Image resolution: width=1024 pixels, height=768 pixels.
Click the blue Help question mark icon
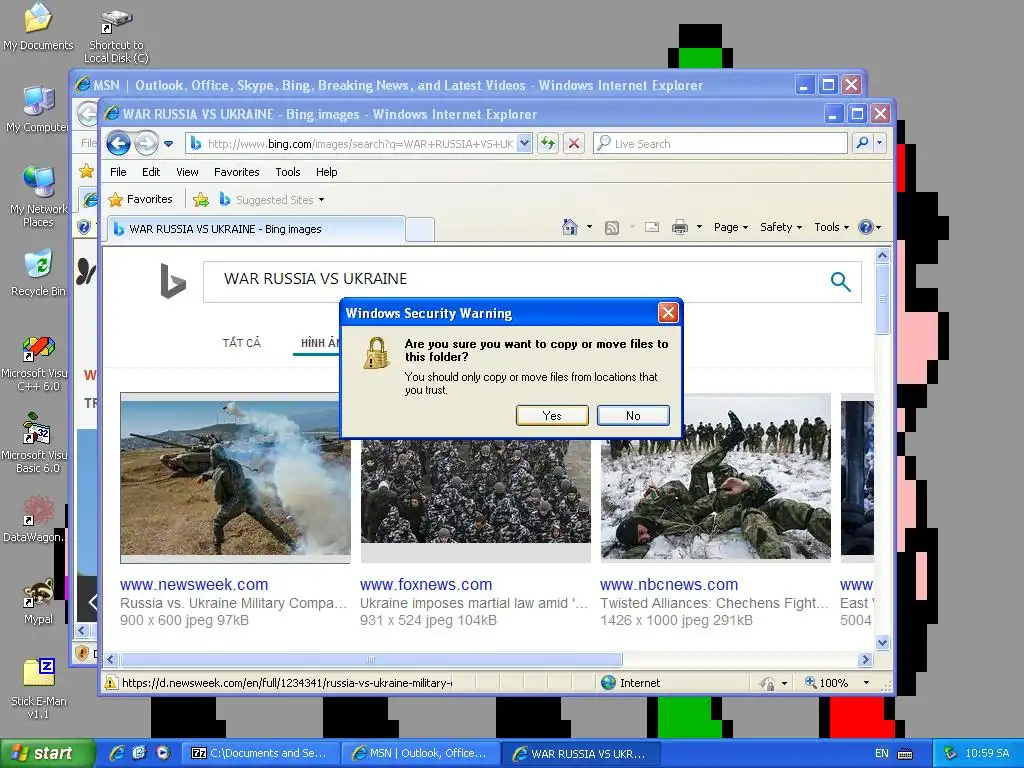coord(866,227)
